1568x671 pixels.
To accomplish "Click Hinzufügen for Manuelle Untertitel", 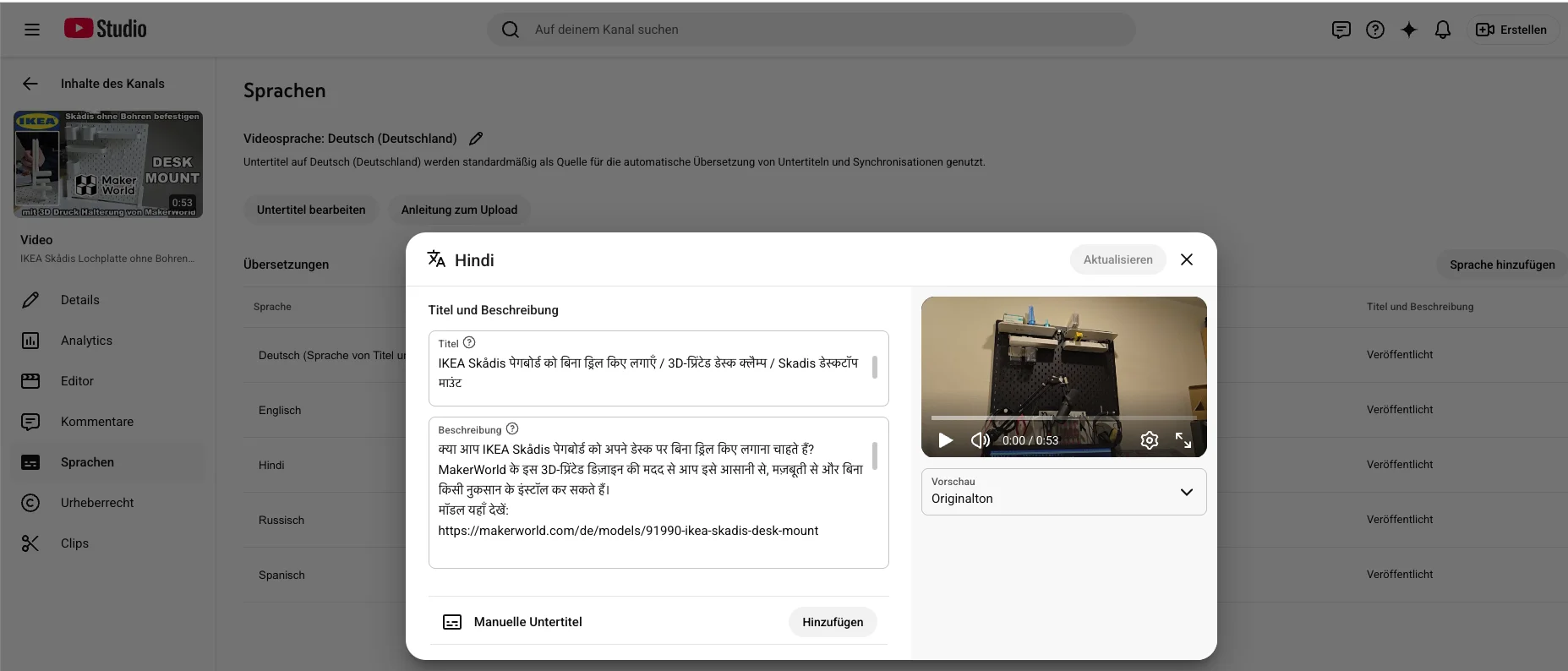I will click(x=833, y=622).
